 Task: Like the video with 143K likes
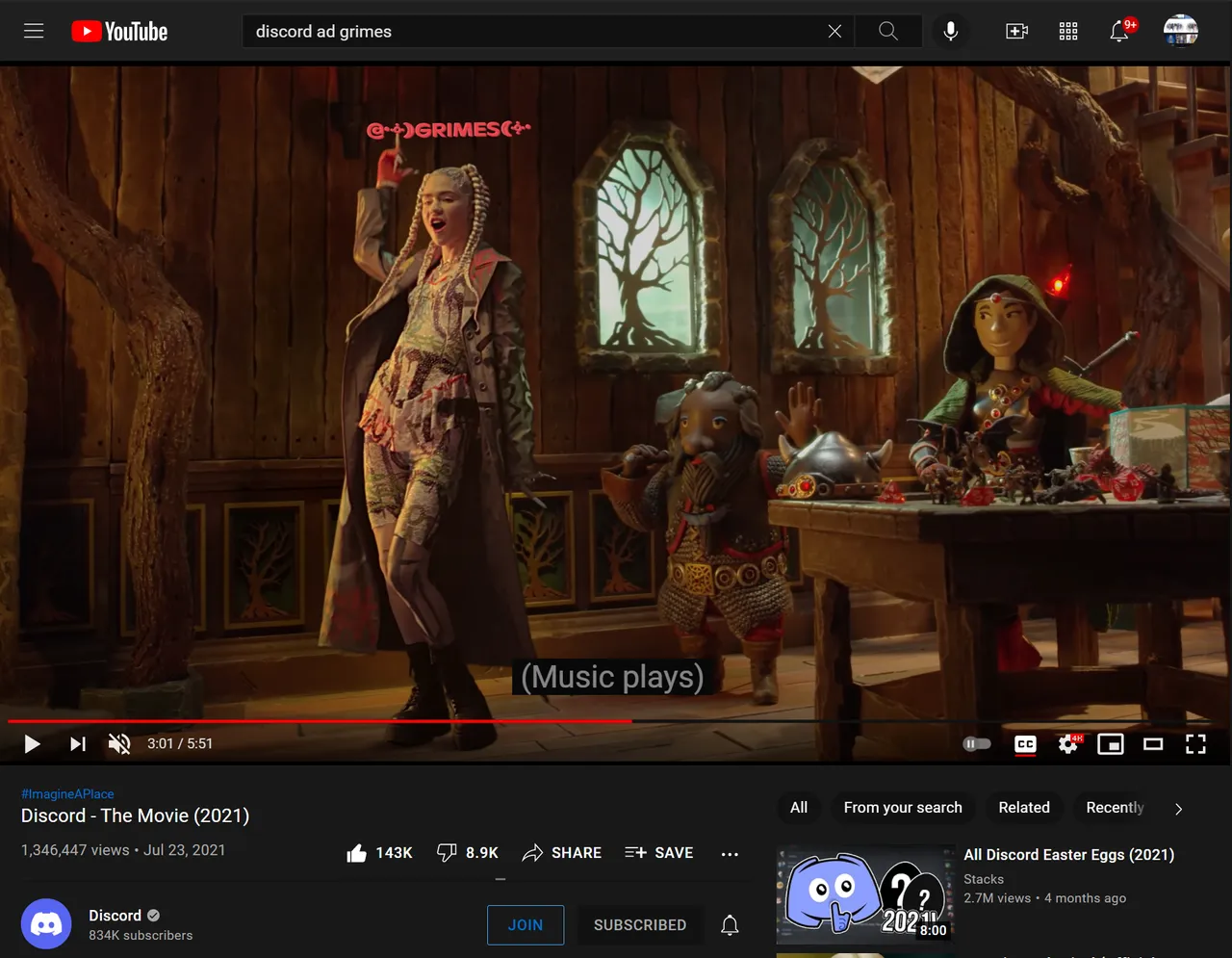click(379, 853)
